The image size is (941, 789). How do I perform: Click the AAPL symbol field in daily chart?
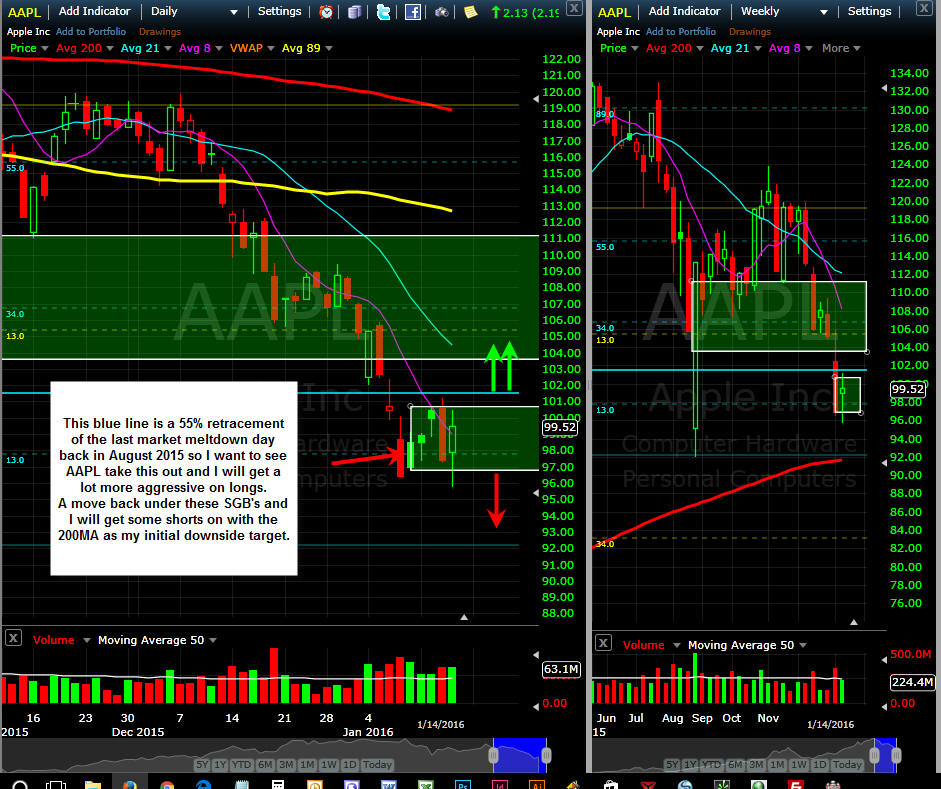(x=24, y=12)
